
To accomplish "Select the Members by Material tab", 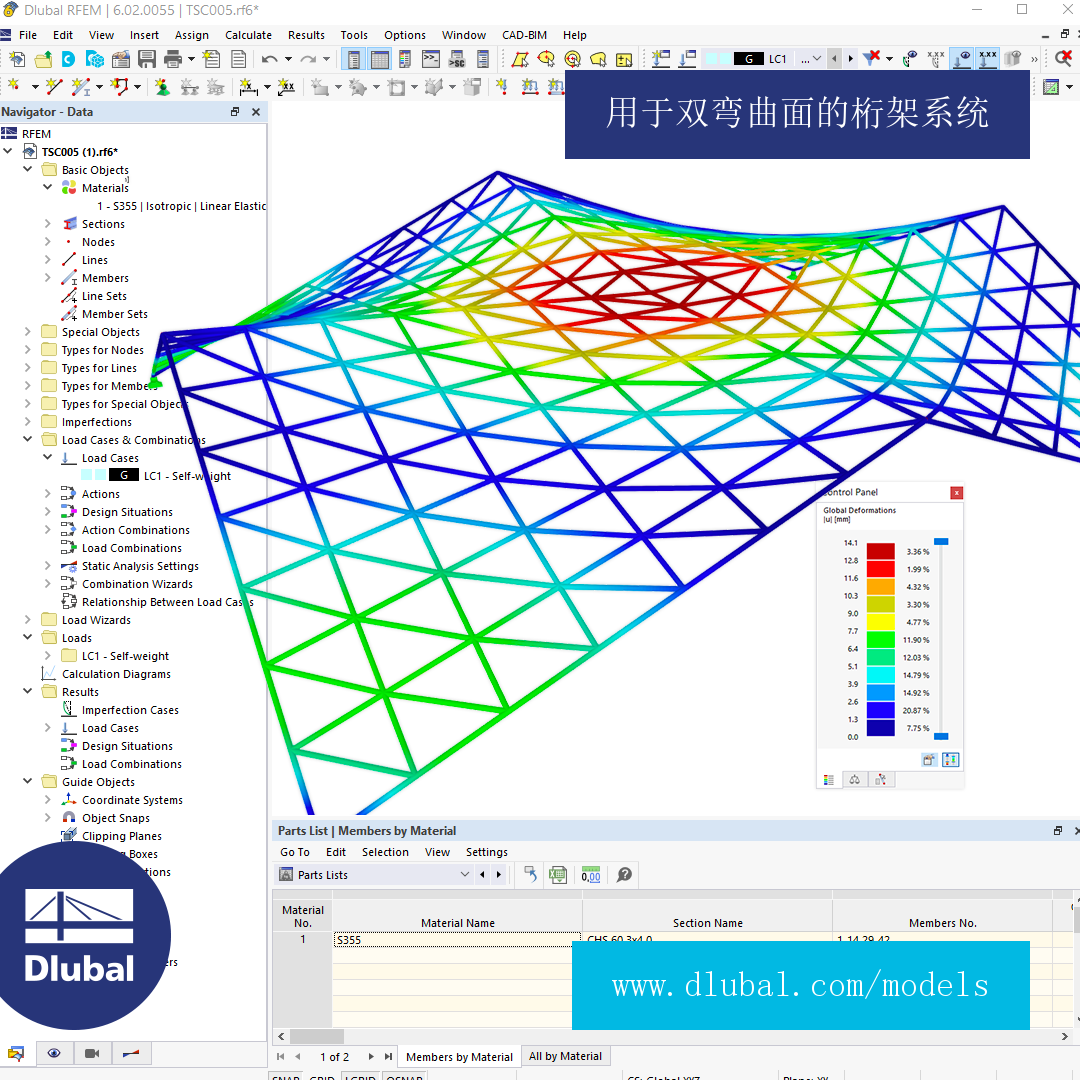I will pos(459,1057).
